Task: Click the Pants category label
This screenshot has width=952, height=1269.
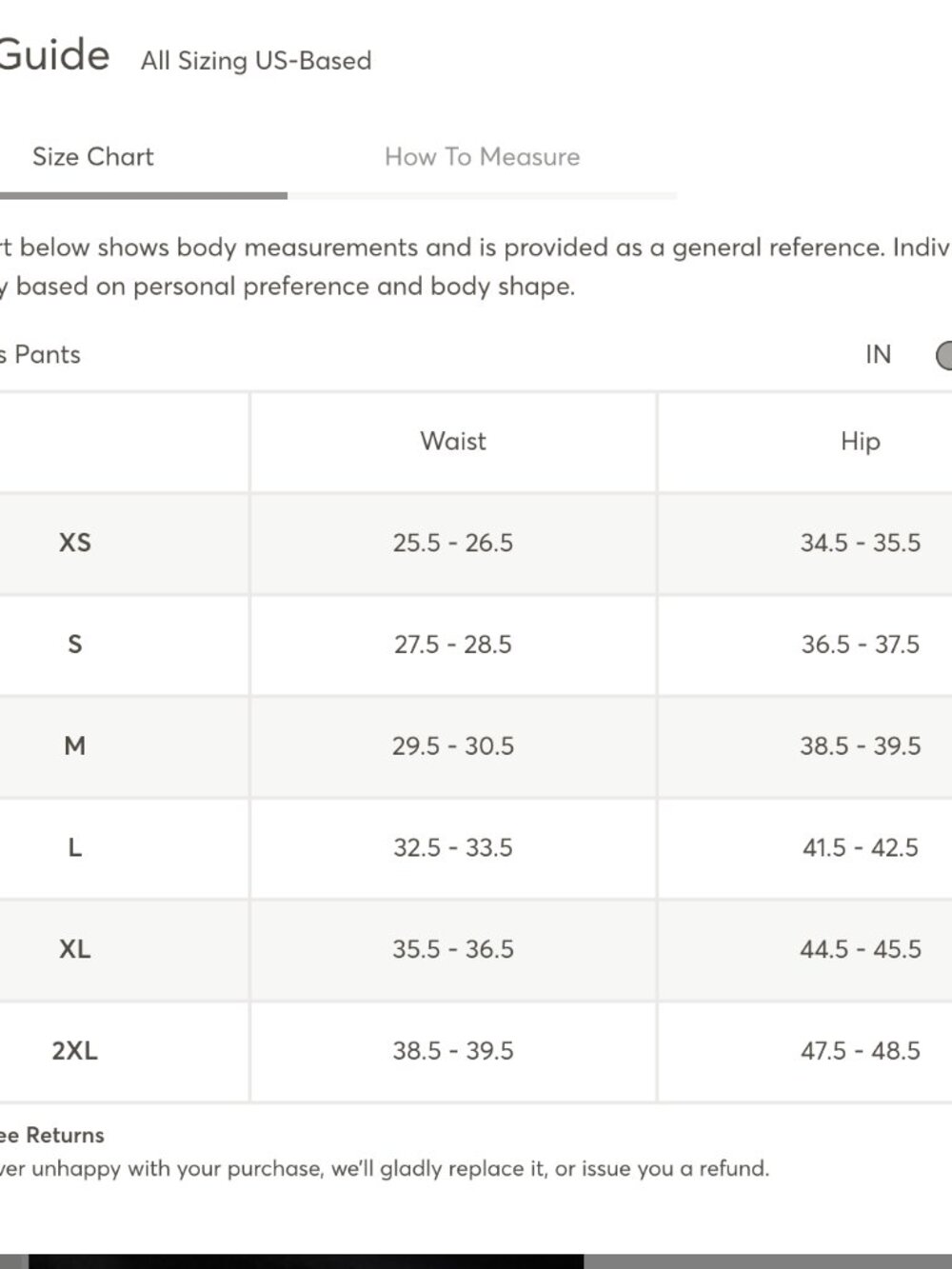Action: click(x=48, y=355)
